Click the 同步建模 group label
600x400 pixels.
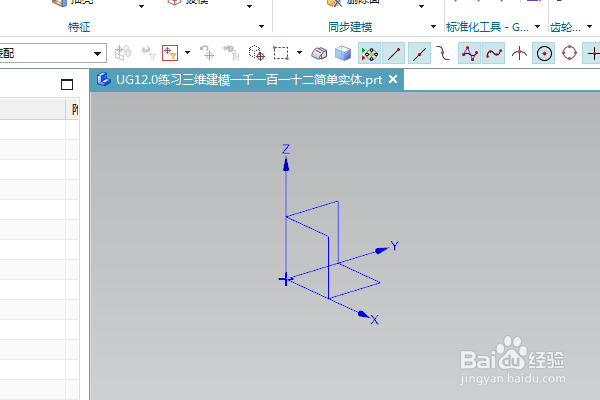[x=350, y=27]
